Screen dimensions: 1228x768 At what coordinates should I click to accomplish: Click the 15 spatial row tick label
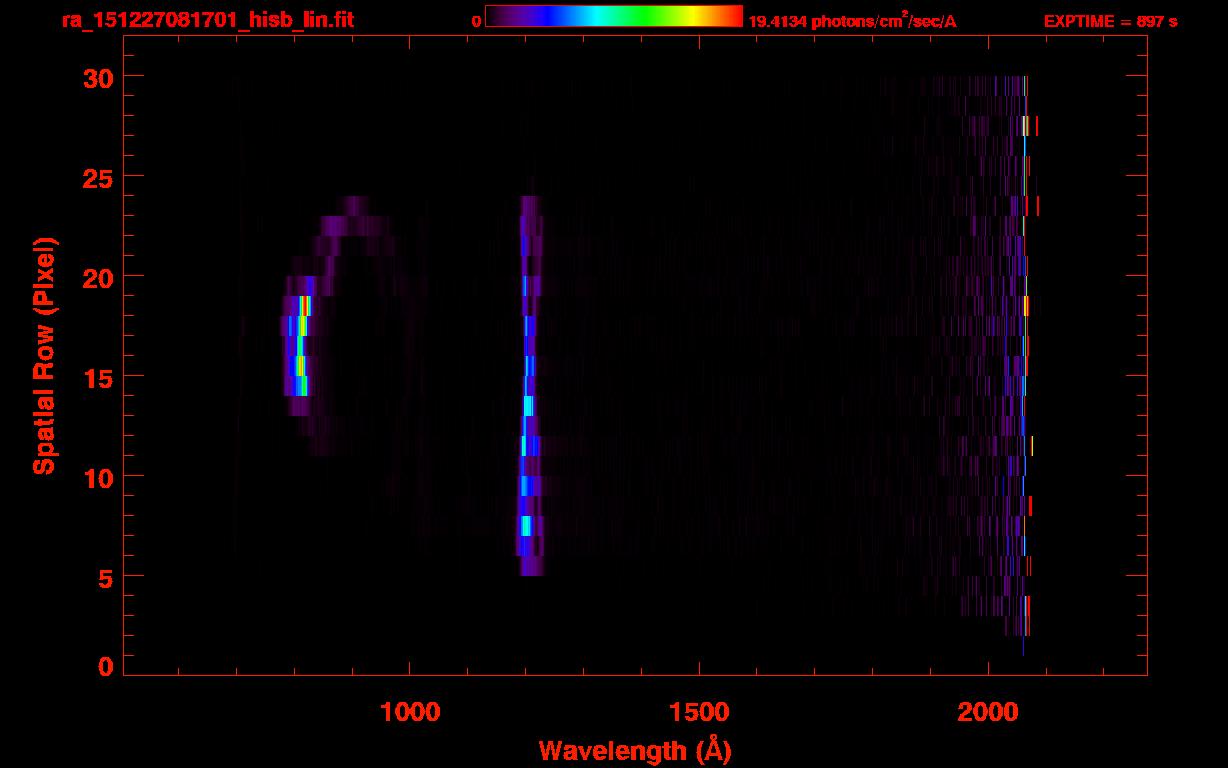[x=99, y=377]
